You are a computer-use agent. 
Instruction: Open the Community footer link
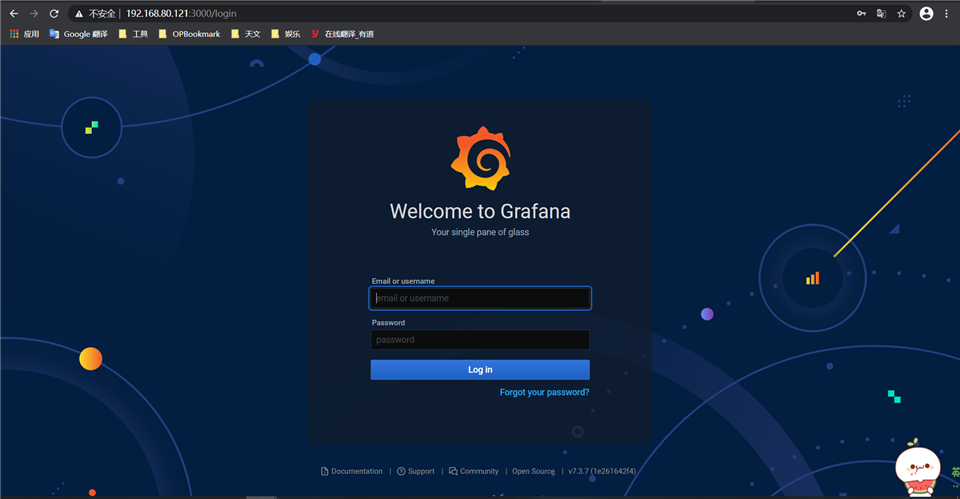click(x=474, y=471)
